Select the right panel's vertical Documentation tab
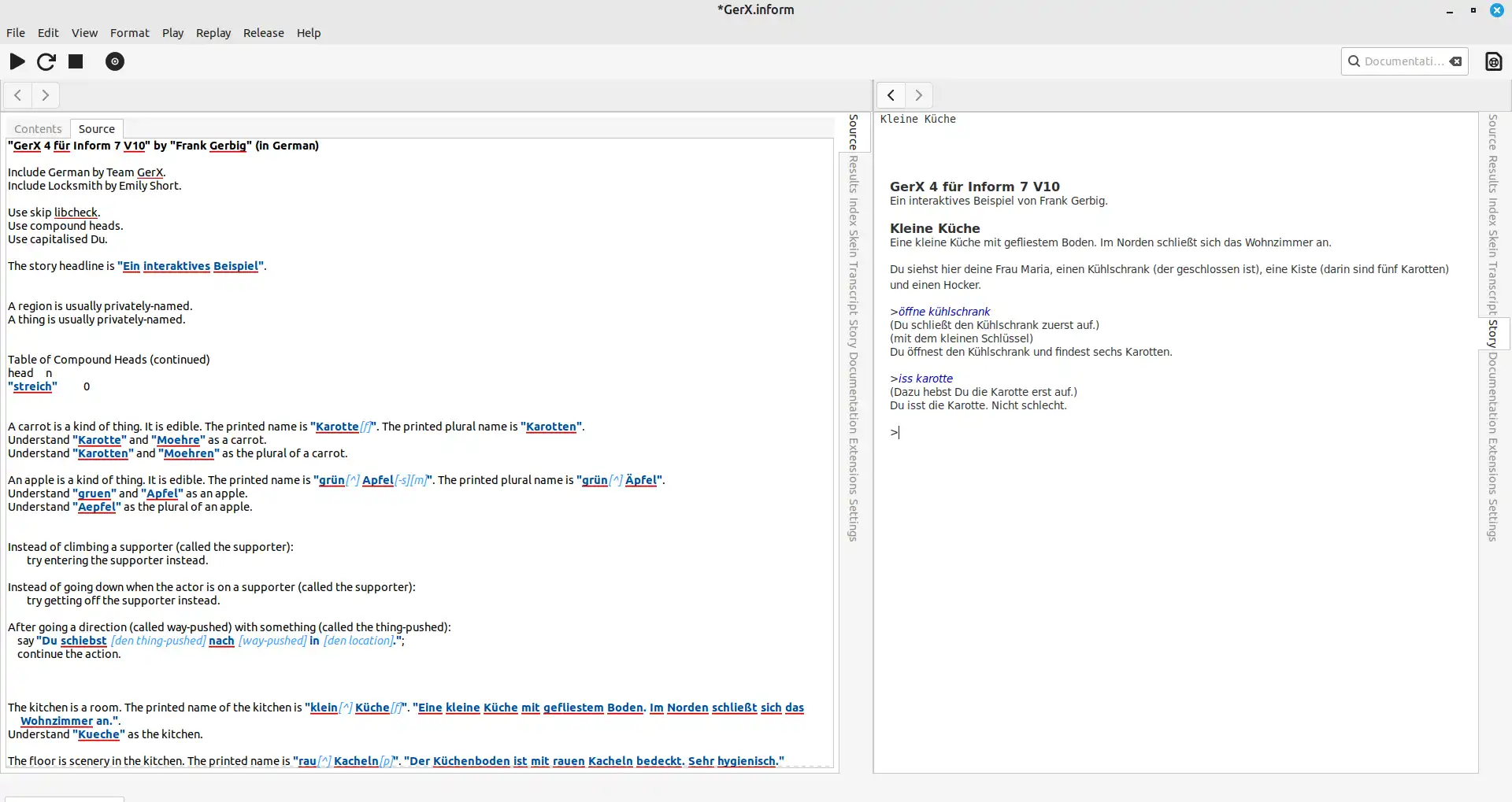 coord(1493,393)
